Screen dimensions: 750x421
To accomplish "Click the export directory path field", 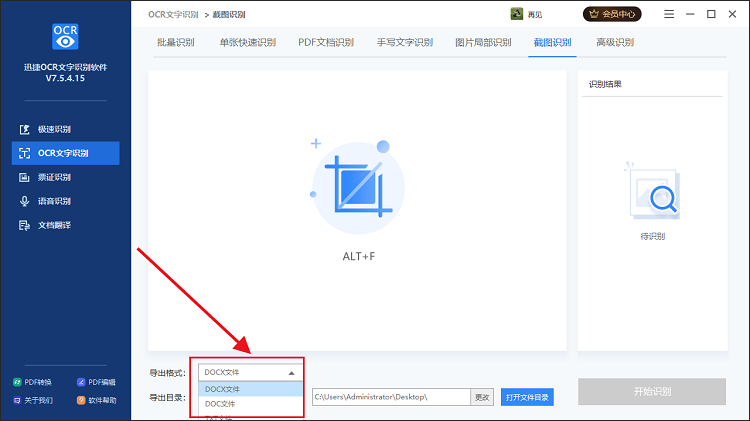I will (391, 397).
